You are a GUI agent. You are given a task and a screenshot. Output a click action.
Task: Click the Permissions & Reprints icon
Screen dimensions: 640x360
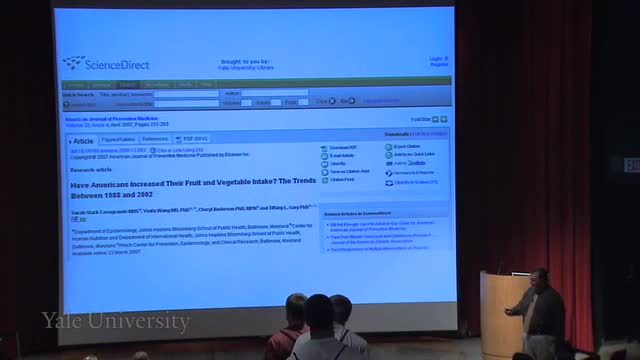pos(389,173)
